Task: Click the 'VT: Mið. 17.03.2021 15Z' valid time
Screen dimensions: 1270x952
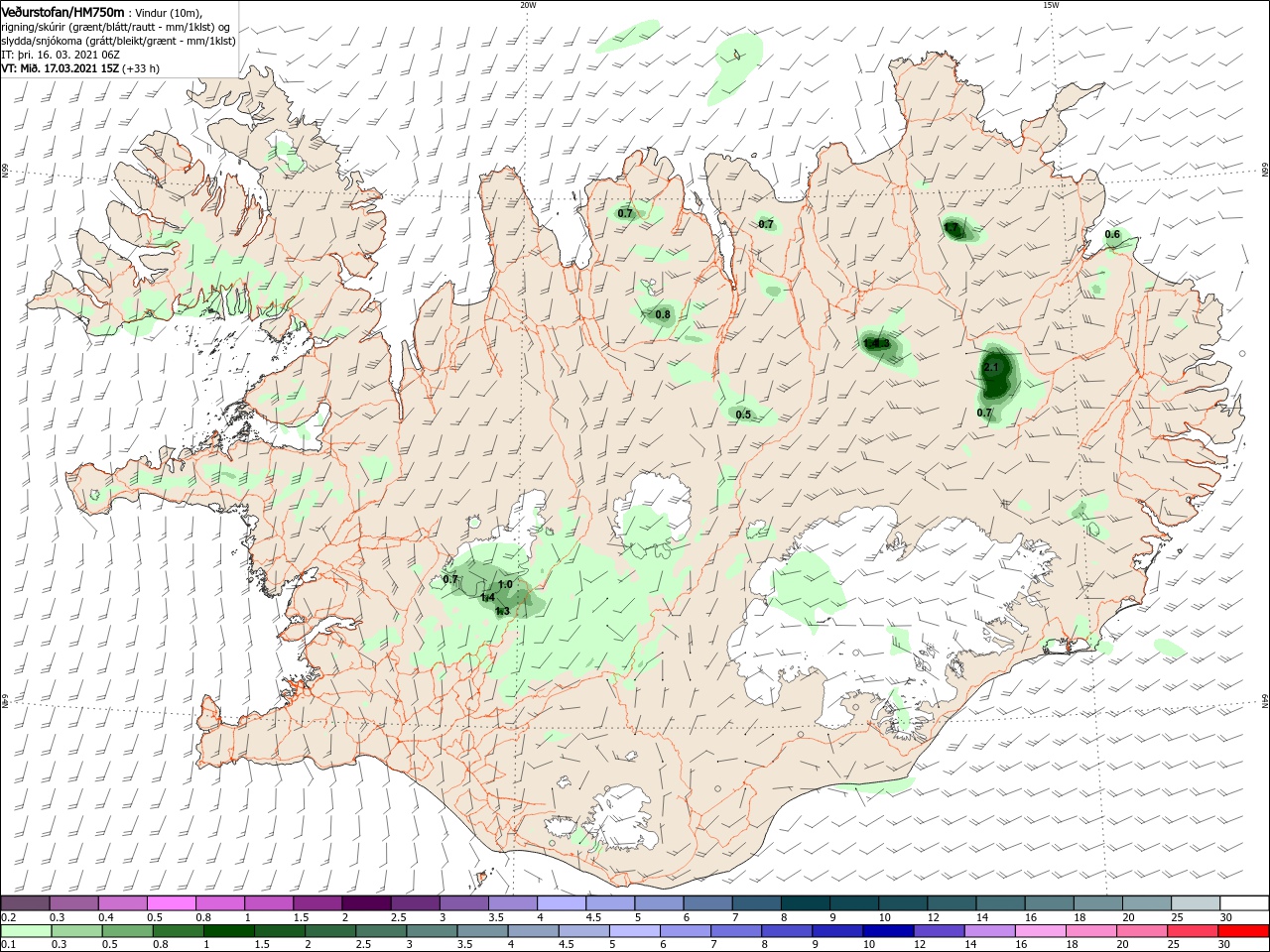Action: pyautogui.click(x=60, y=68)
